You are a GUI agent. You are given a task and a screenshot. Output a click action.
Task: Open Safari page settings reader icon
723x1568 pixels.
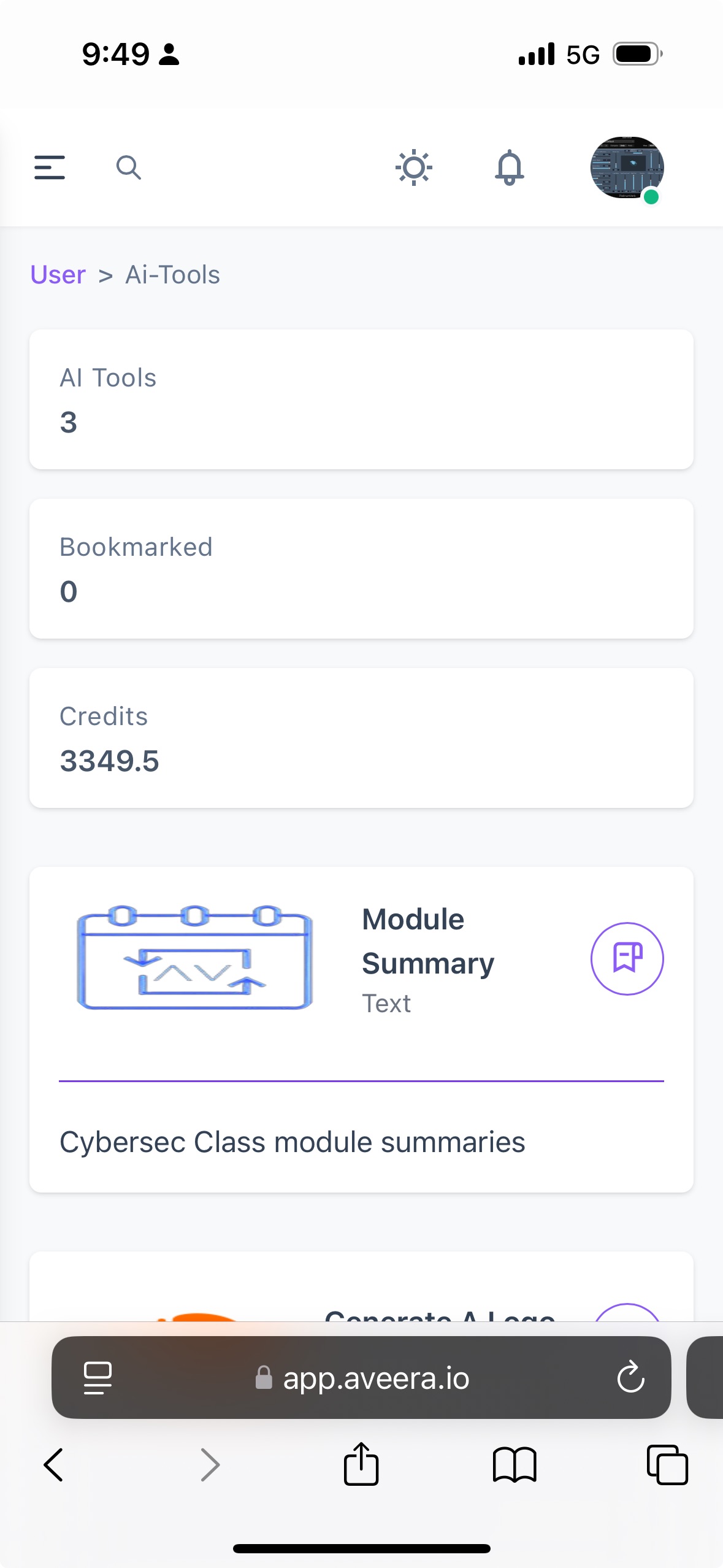pos(98,1378)
